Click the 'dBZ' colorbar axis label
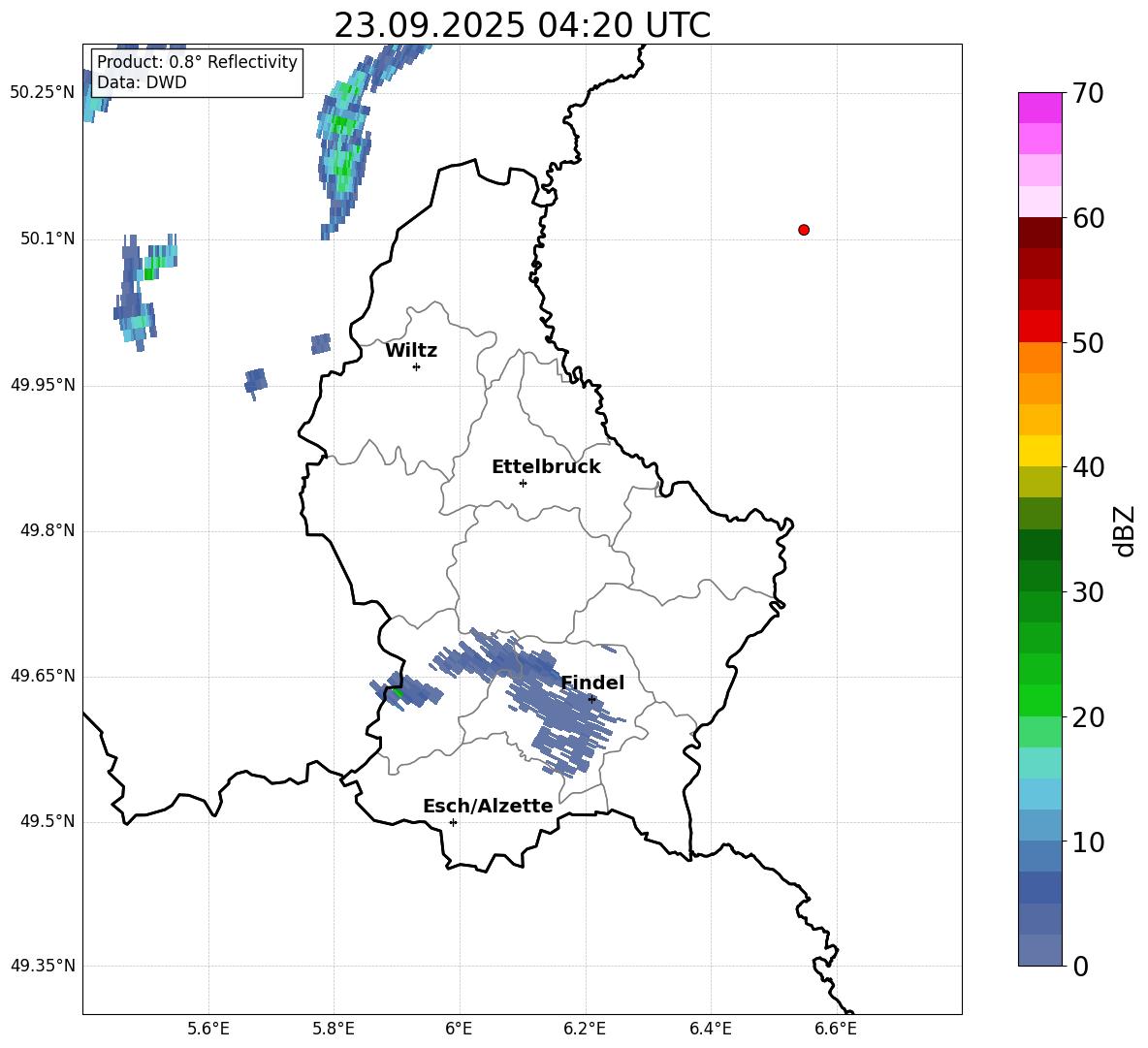 tap(1124, 530)
